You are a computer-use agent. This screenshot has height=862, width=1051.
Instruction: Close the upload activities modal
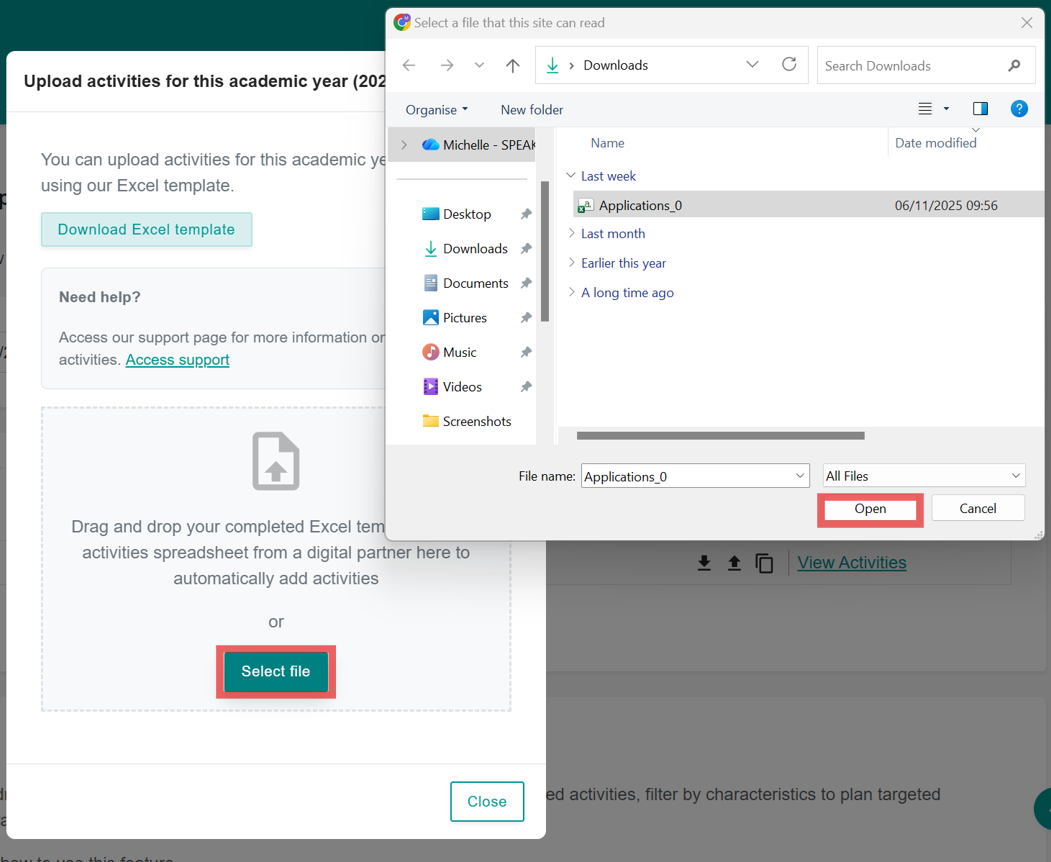coord(487,801)
